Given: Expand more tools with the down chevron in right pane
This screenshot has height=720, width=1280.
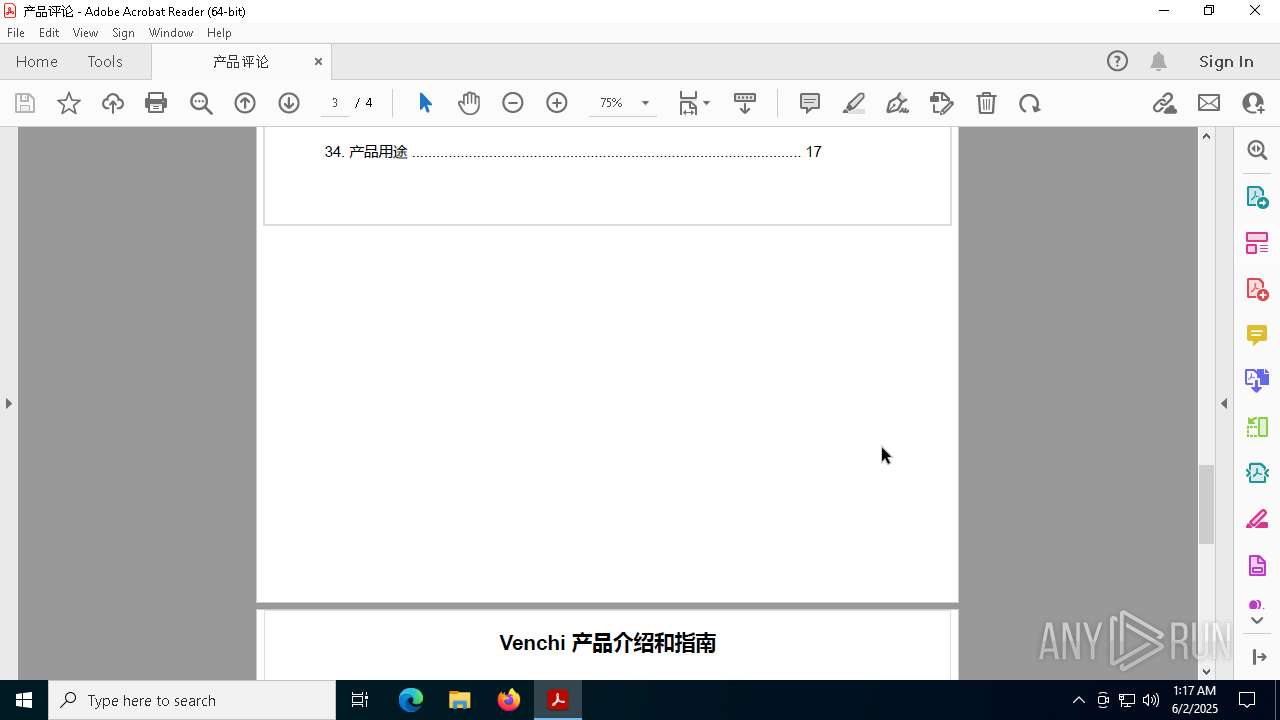Looking at the screenshot, I should pos(1257,621).
